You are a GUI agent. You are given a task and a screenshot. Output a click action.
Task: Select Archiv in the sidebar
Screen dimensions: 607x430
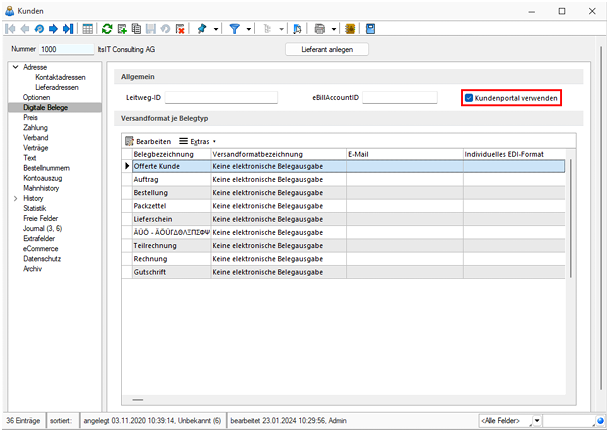click(33, 269)
